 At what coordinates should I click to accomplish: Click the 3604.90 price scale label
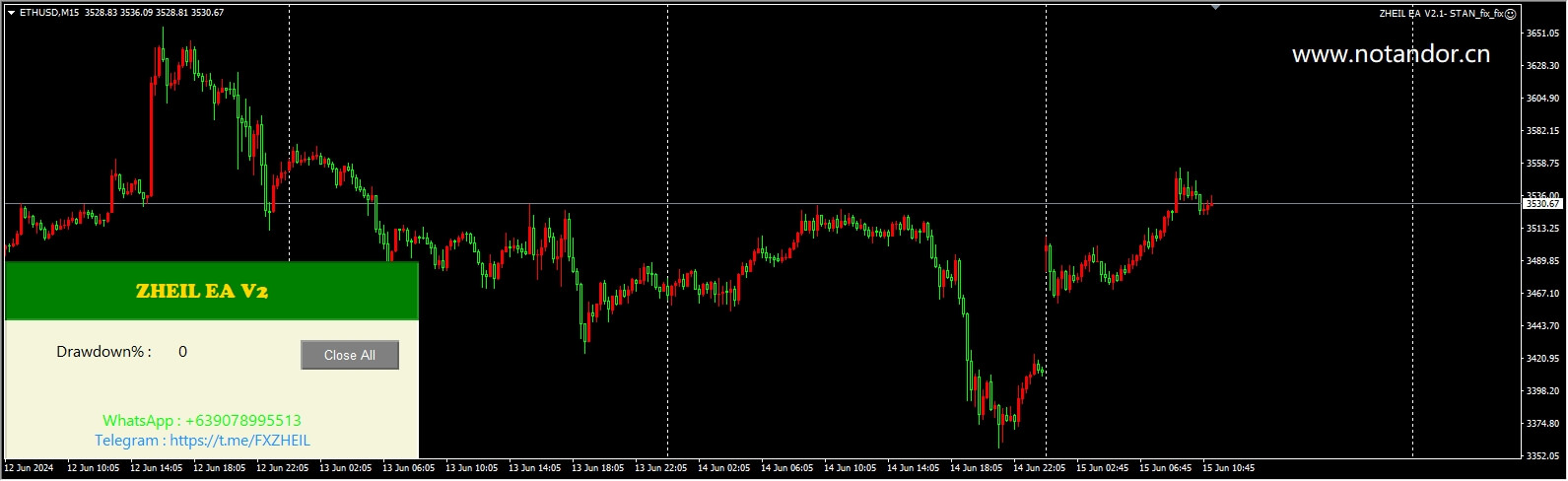[x=1542, y=99]
